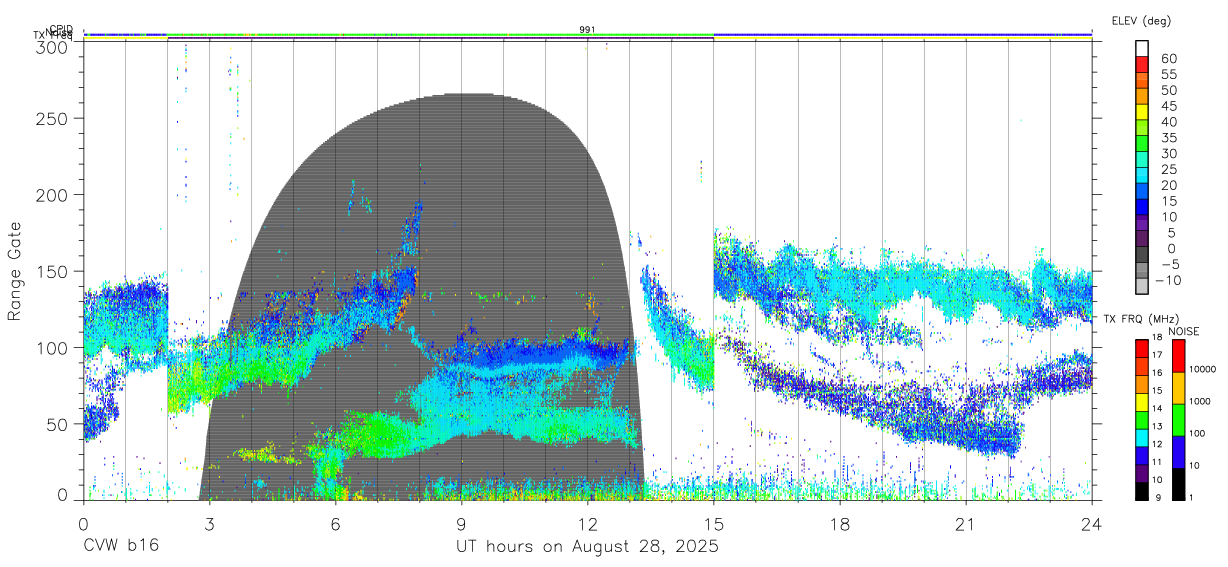
Task: Click the 'ELEV (deg)' colorbar title
Action: tap(1141, 21)
